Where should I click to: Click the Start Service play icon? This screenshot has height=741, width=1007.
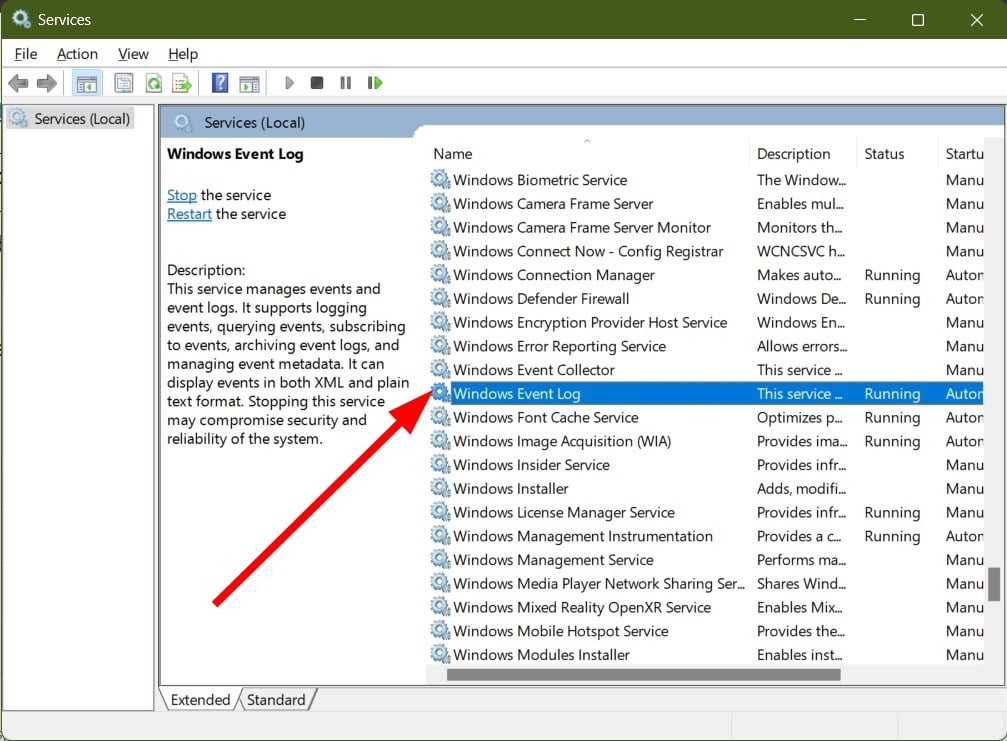289,83
